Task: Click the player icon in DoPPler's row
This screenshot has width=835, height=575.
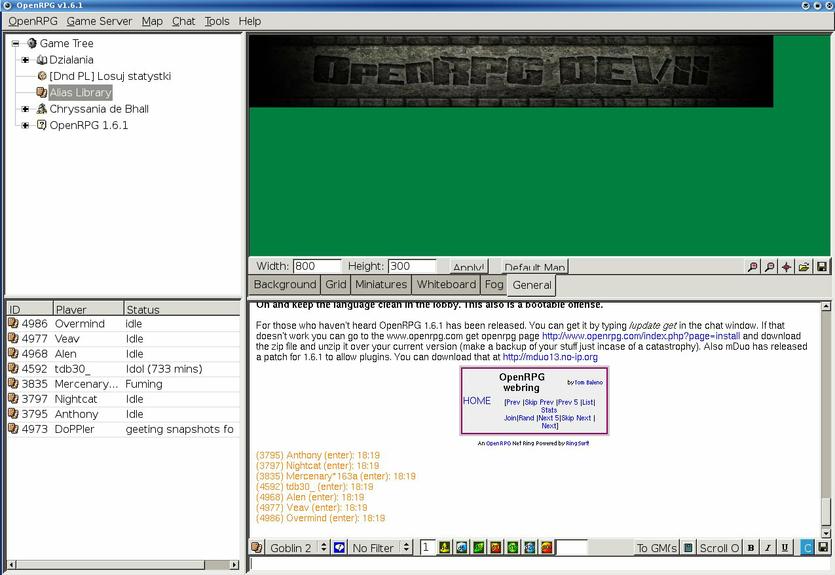Action: coord(13,429)
